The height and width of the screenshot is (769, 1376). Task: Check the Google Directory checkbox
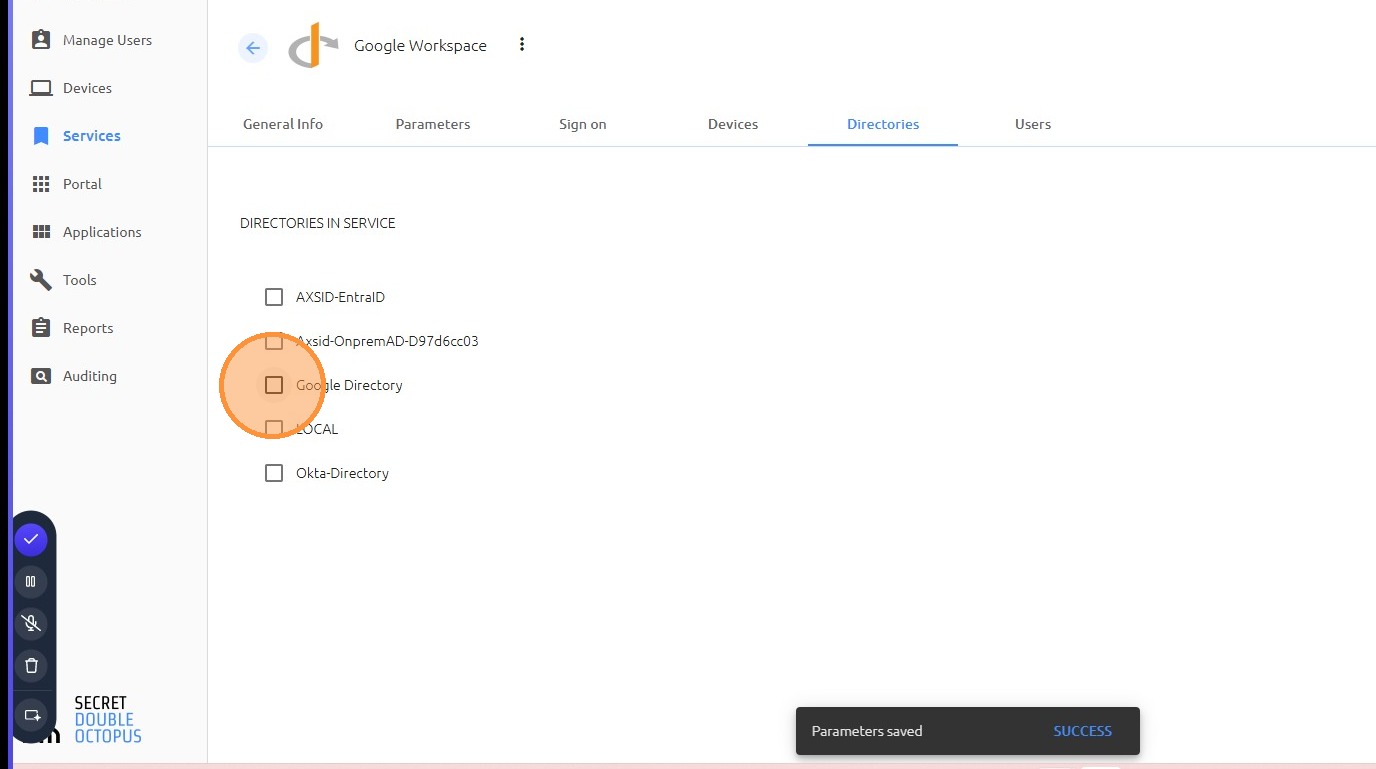coord(274,385)
